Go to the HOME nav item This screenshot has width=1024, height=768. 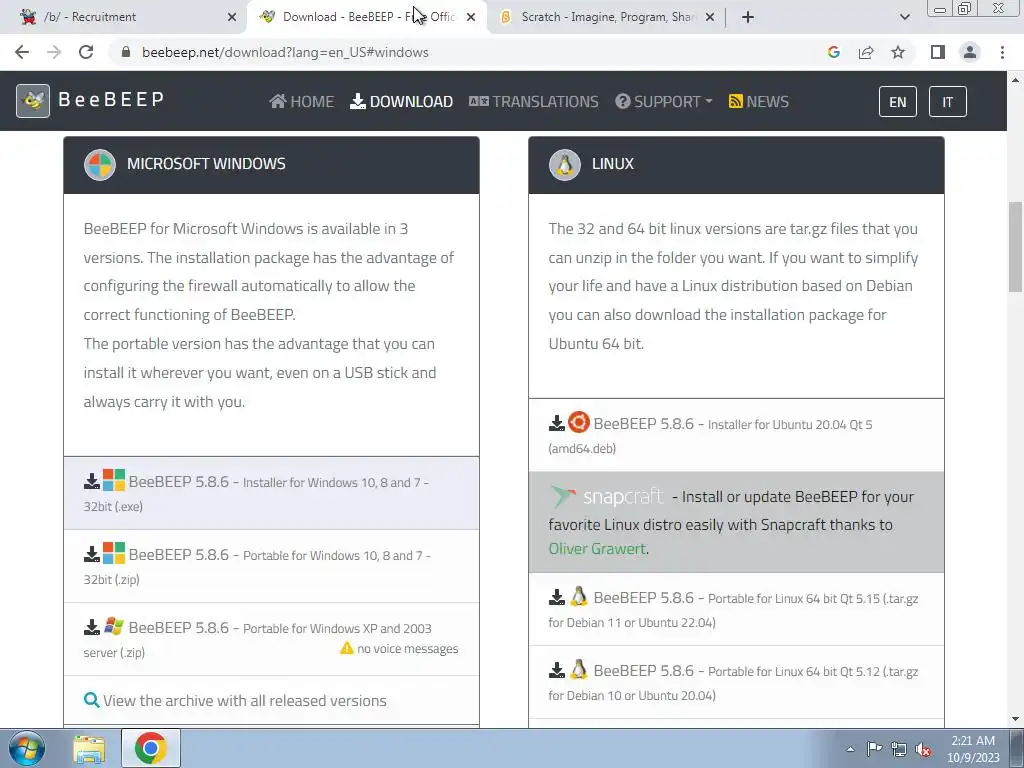(302, 101)
